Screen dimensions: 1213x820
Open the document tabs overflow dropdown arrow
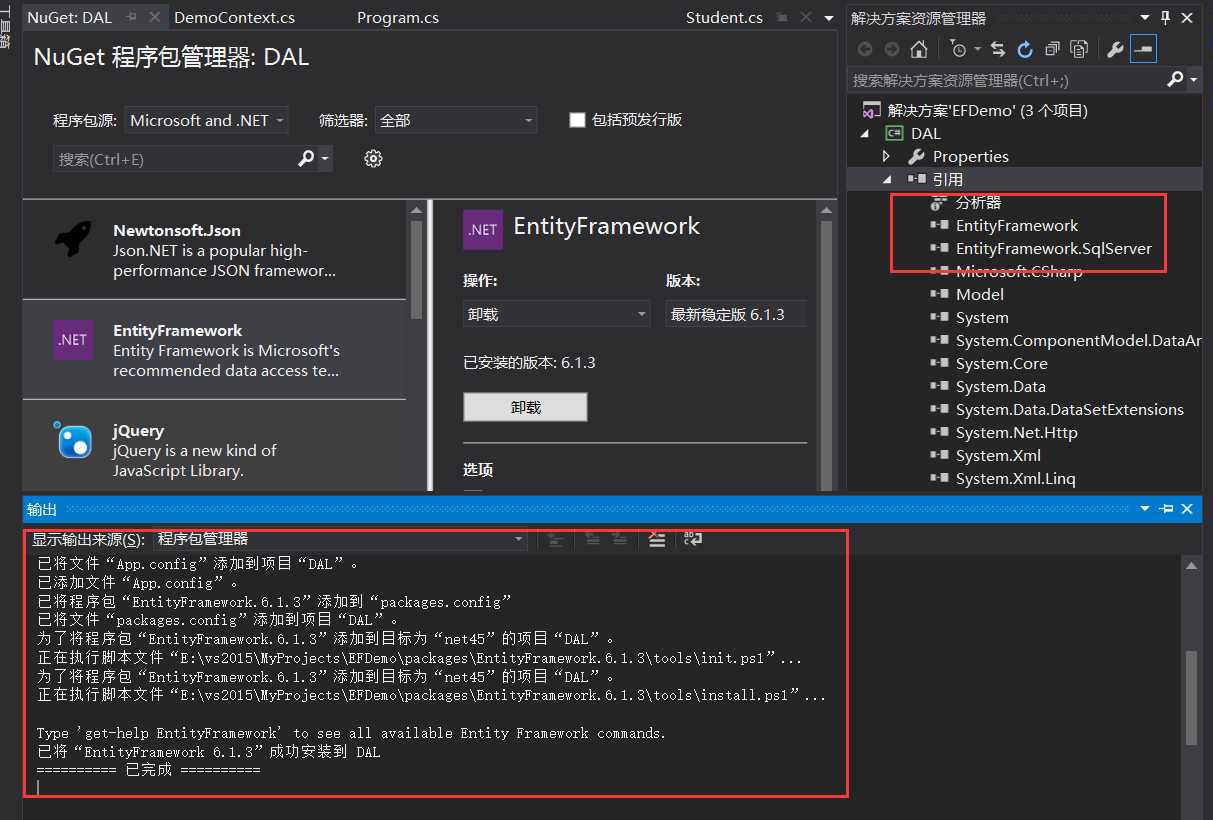coord(828,18)
